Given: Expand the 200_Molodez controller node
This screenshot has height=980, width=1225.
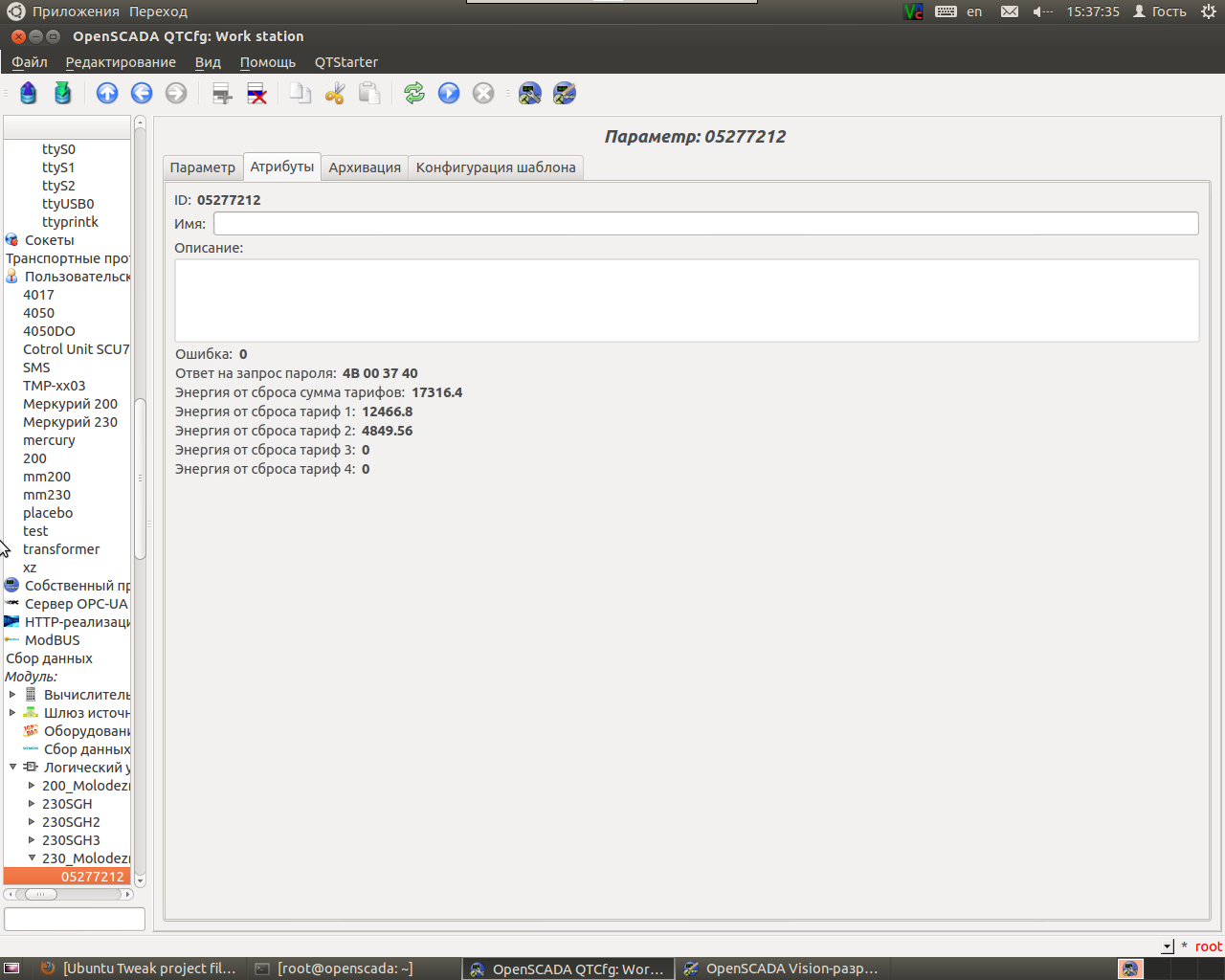Looking at the screenshot, I should pyautogui.click(x=32, y=786).
